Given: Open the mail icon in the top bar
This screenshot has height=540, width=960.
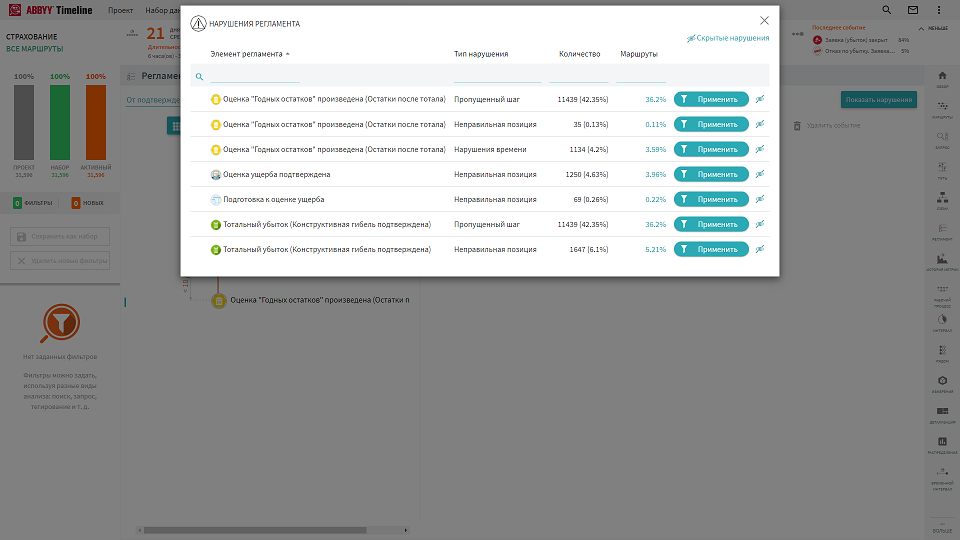Looking at the screenshot, I should 913,10.
